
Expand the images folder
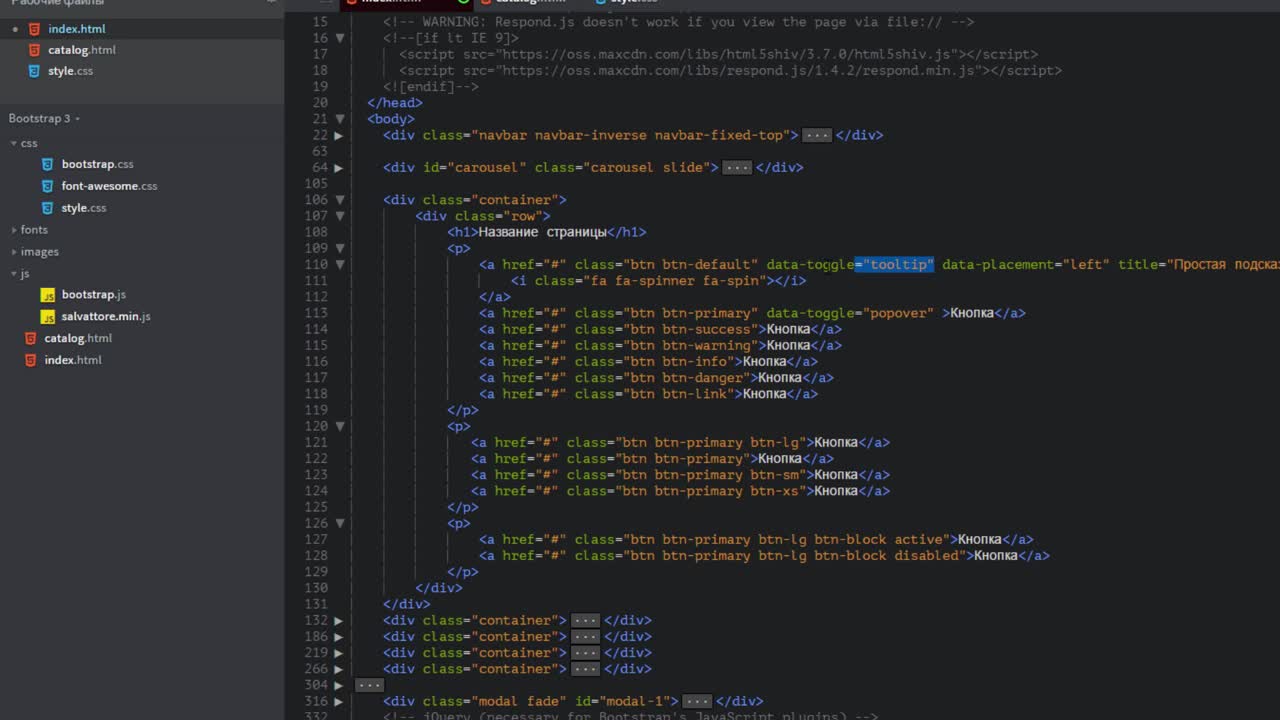[x=14, y=252]
